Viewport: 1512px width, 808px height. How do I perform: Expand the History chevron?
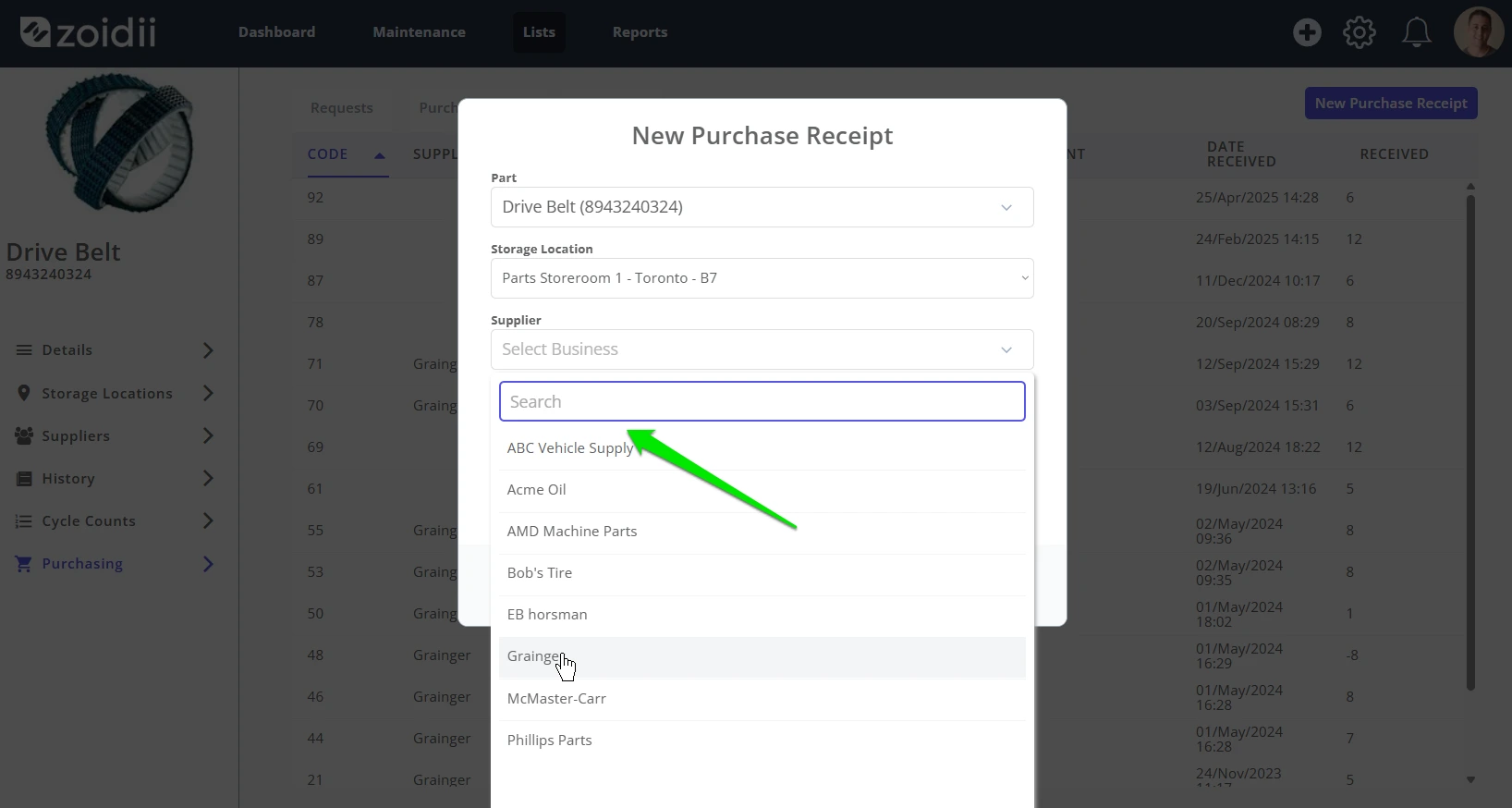tap(208, 479)
